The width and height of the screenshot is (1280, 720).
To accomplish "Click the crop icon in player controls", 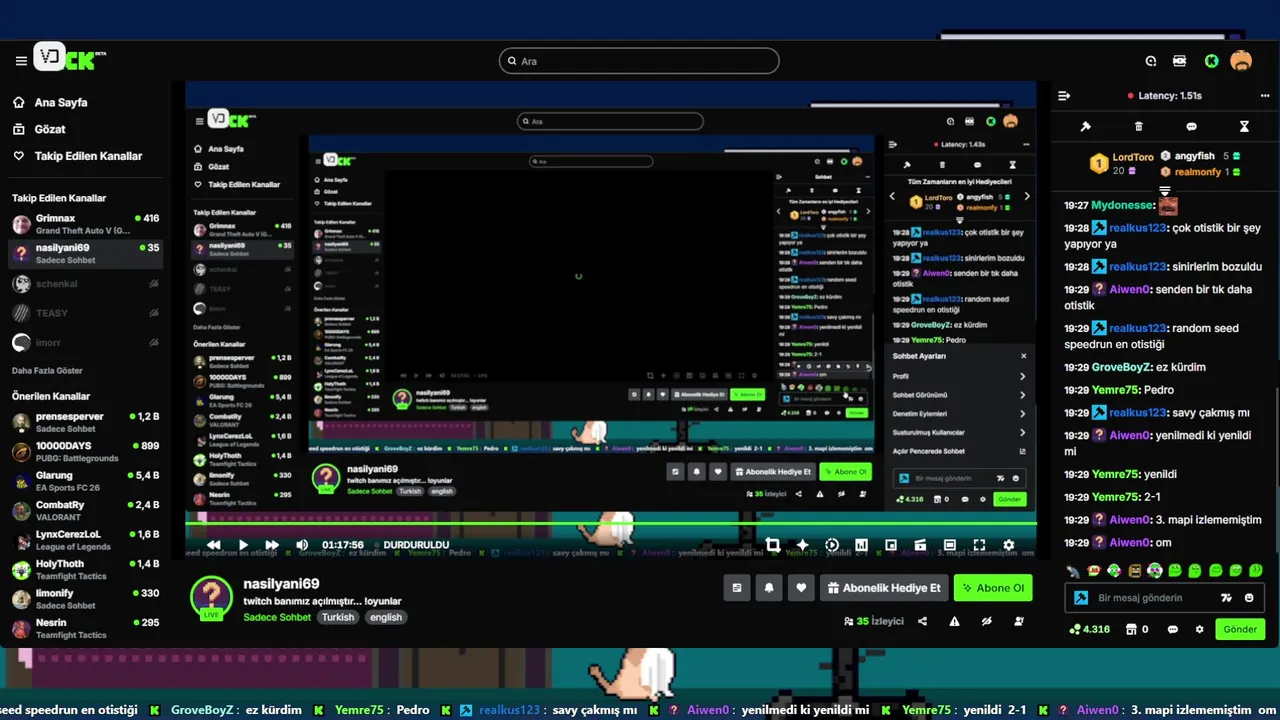I will click(773, 545).
